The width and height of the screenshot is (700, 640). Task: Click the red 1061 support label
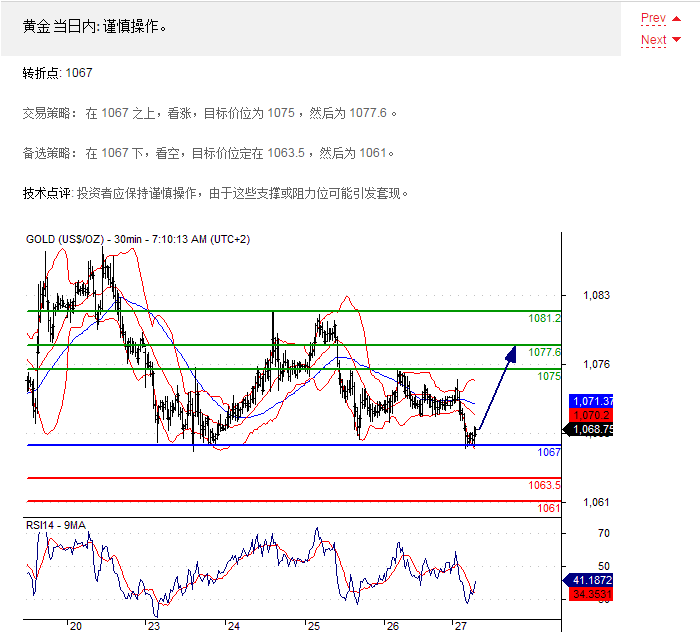549,508
